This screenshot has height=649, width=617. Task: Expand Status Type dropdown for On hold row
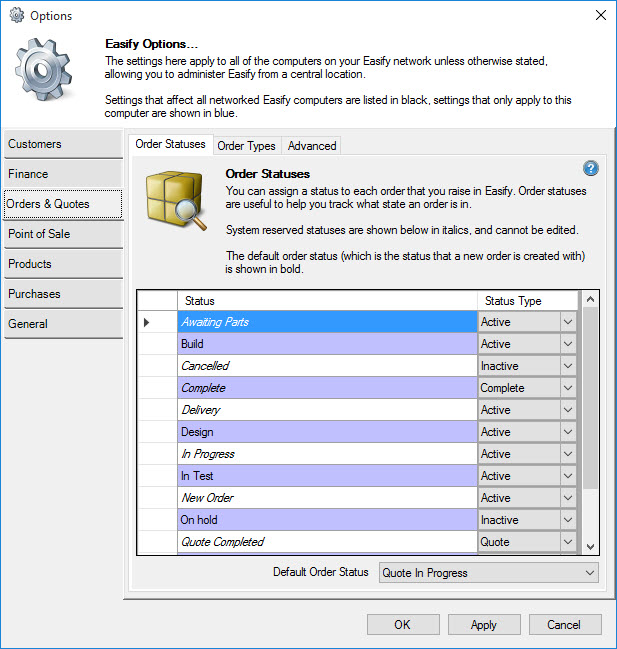pos(568,520)
